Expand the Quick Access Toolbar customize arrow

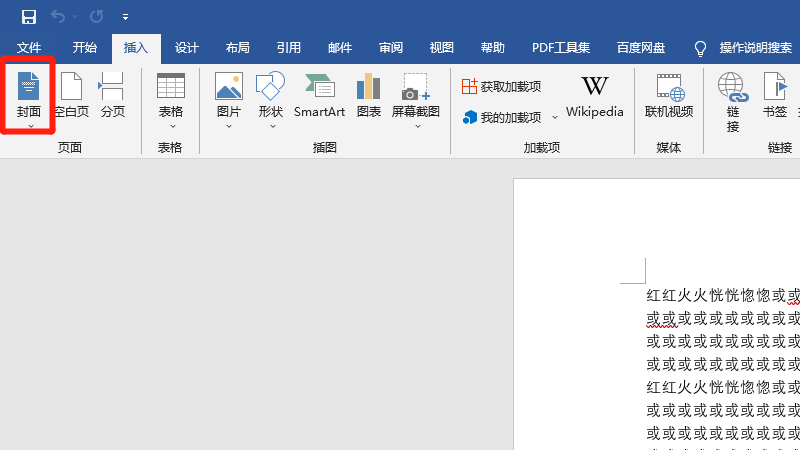[x=125, y=17]
